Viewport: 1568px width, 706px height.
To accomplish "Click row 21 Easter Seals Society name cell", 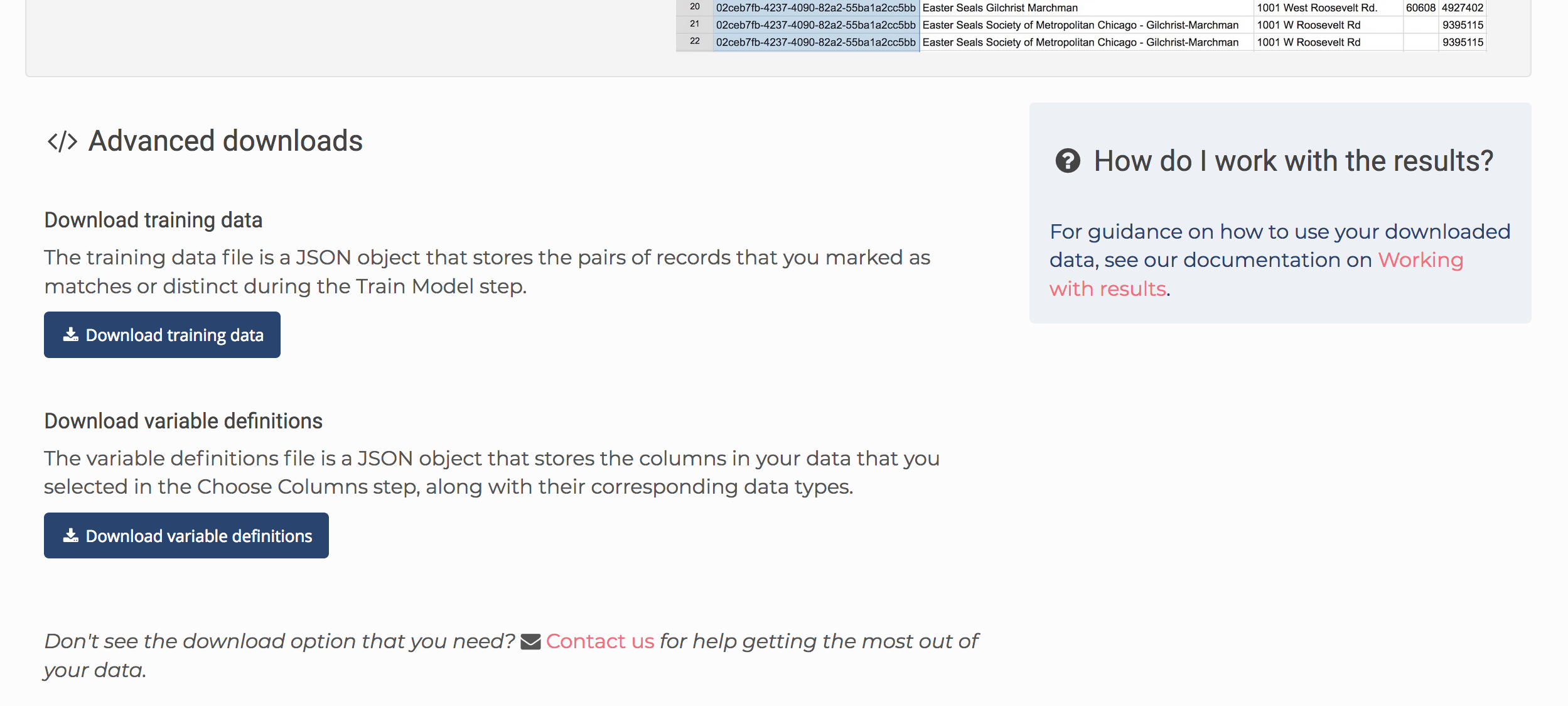I will (x=1087, y=25).
